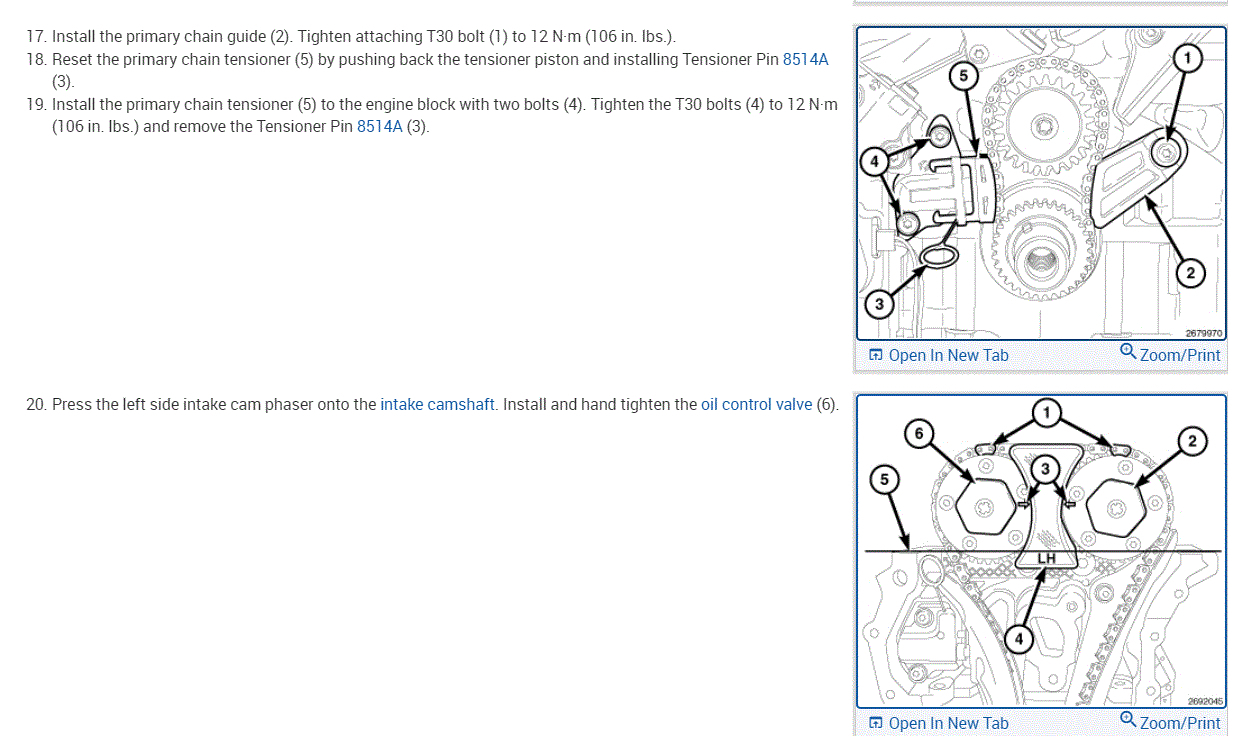The image size is (1253, 736).
Task: Click magnifier icon beneath diagram 2679970
Action: (1128, 352)
